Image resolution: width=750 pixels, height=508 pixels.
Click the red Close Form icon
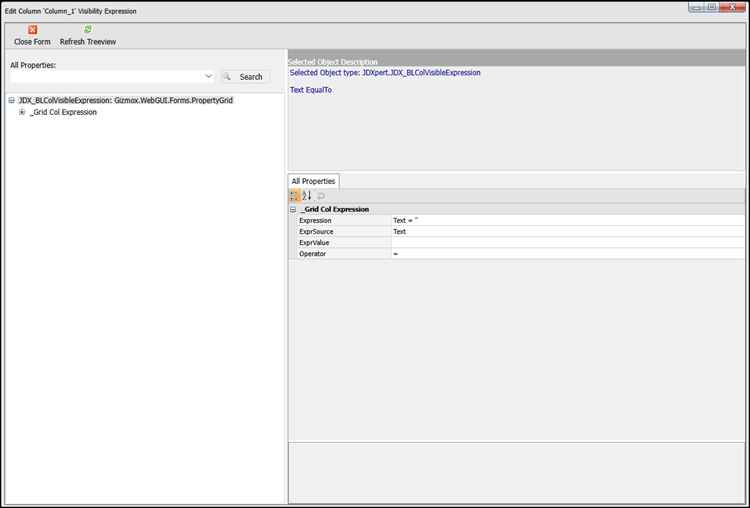tap(33, 30)
